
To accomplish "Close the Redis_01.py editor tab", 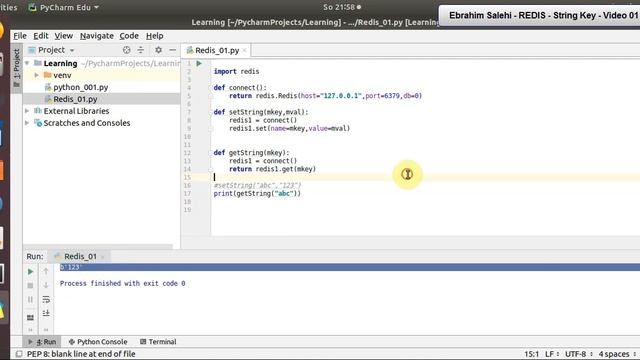I will pyautogui.click(x=244, y=50).
